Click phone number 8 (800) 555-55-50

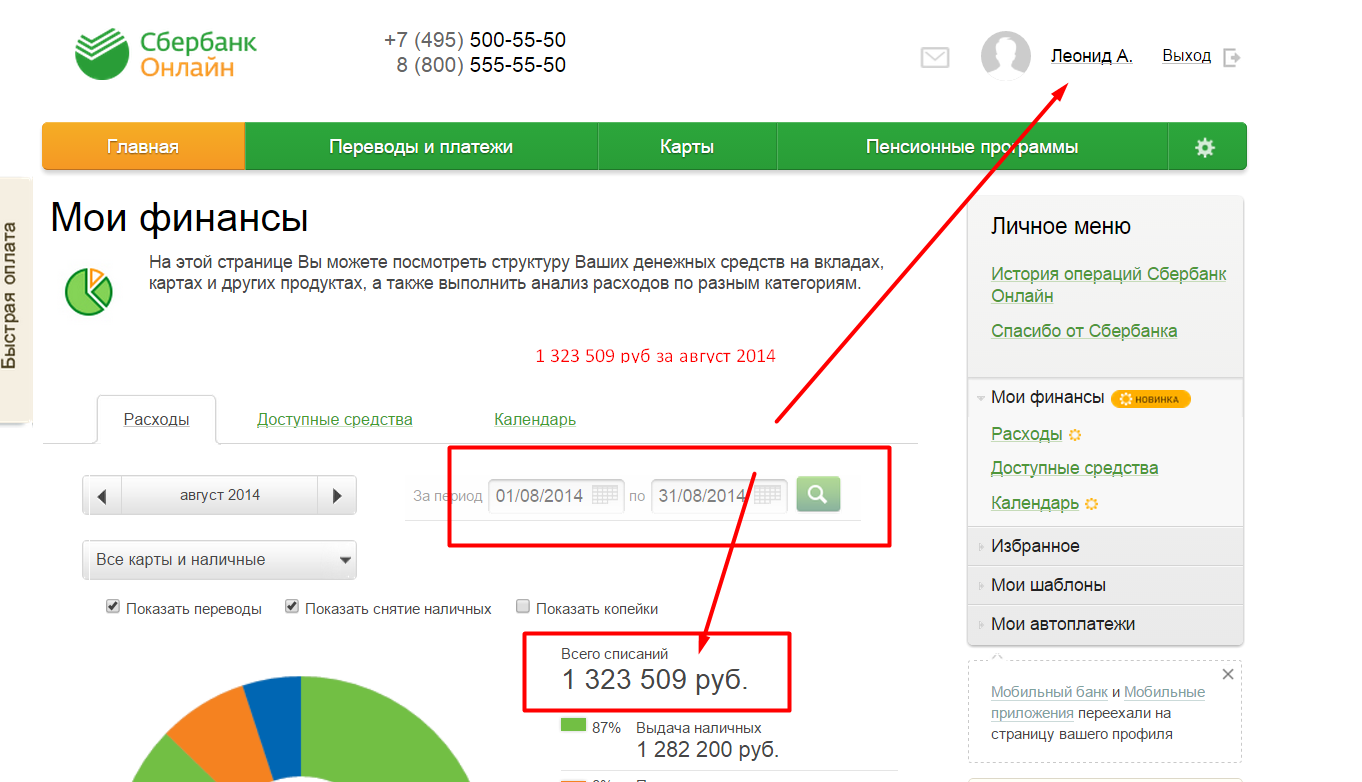pos(481,66)
